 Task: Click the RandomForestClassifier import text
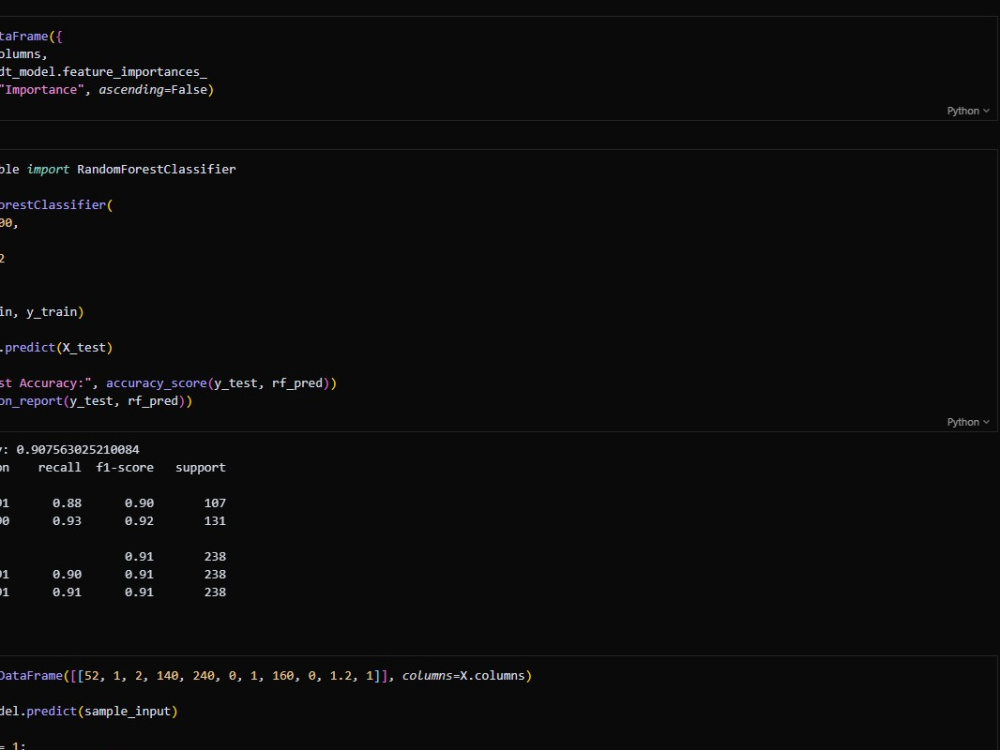coord(156,169)
